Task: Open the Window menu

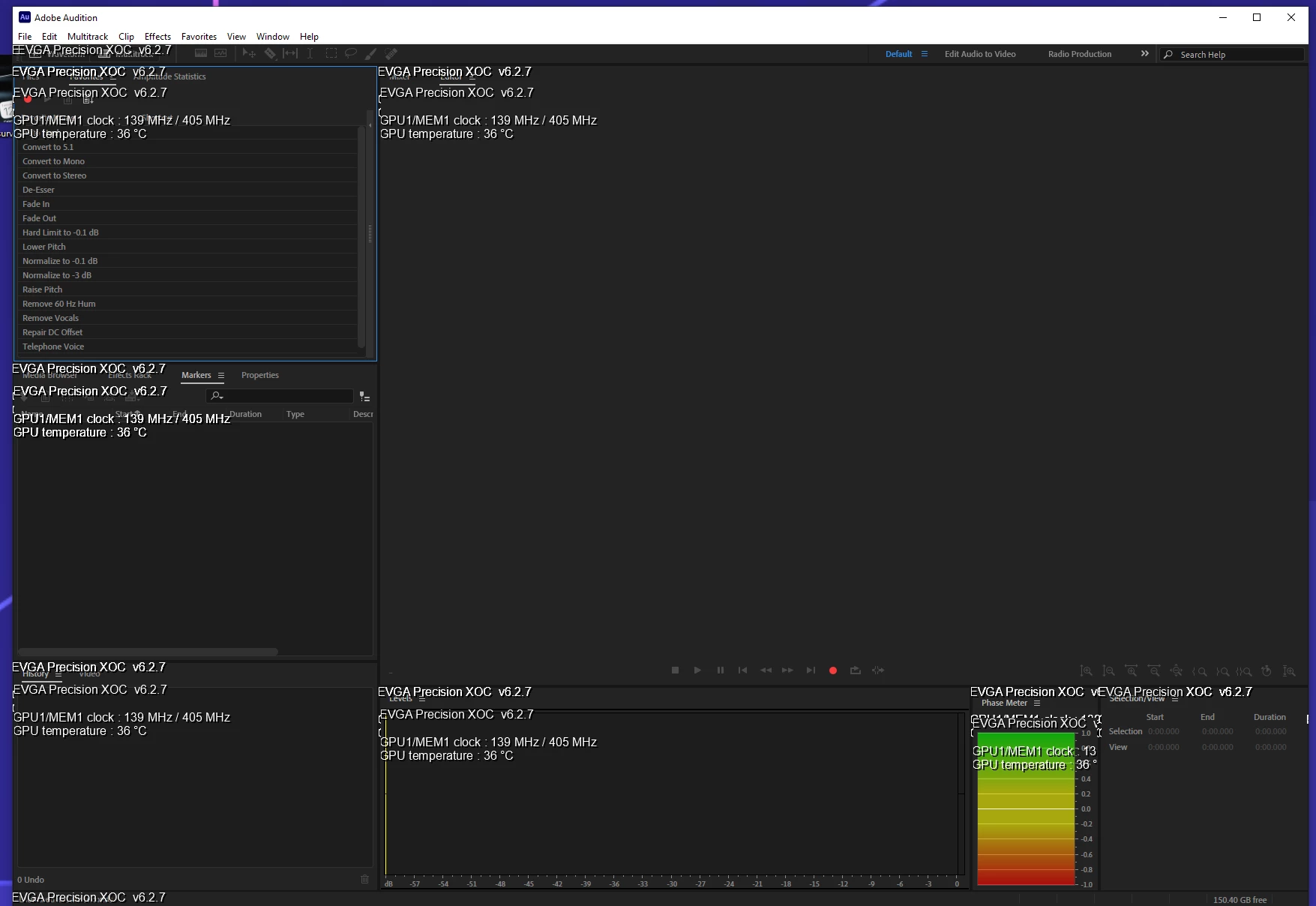Action: click(x=272, y=36)
